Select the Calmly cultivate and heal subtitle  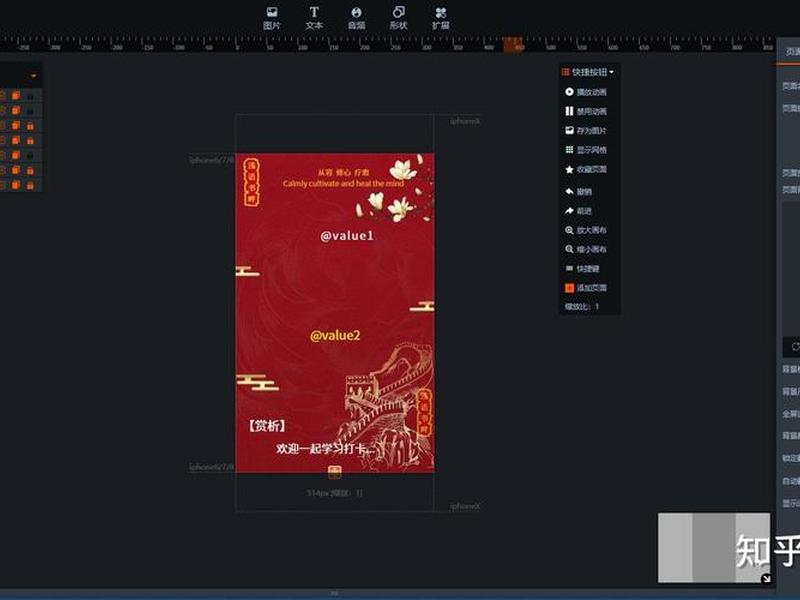(x=343, y=183)
